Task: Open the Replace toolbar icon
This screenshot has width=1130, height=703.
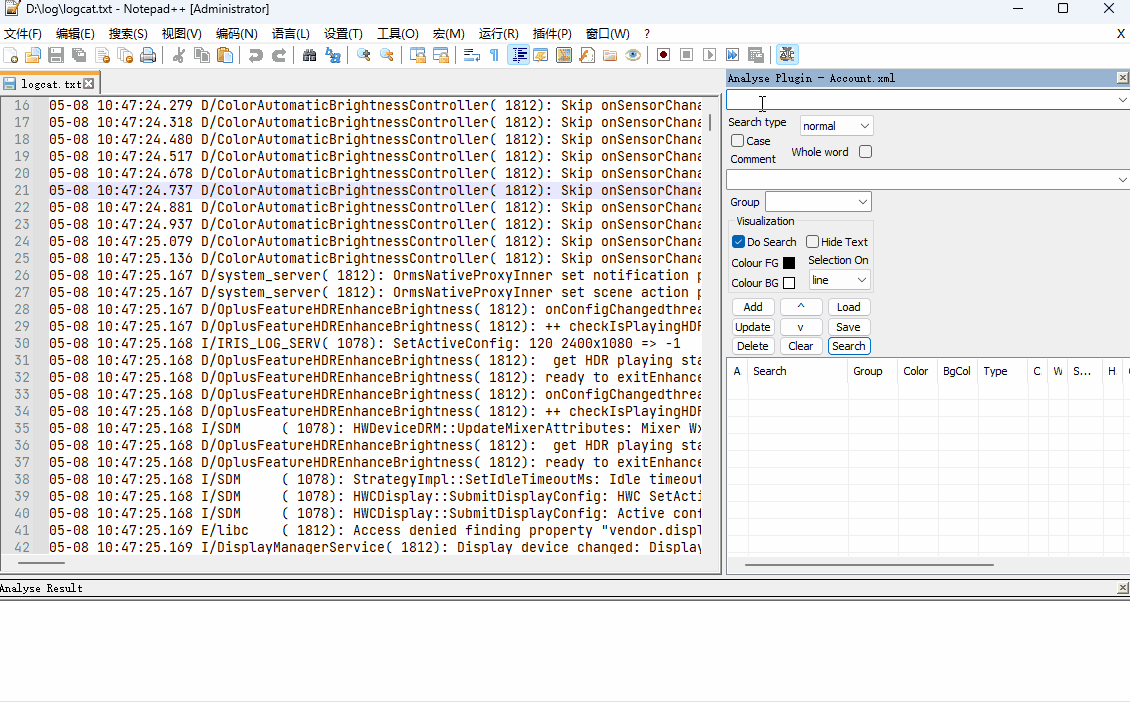Action: tap(333, 55)
